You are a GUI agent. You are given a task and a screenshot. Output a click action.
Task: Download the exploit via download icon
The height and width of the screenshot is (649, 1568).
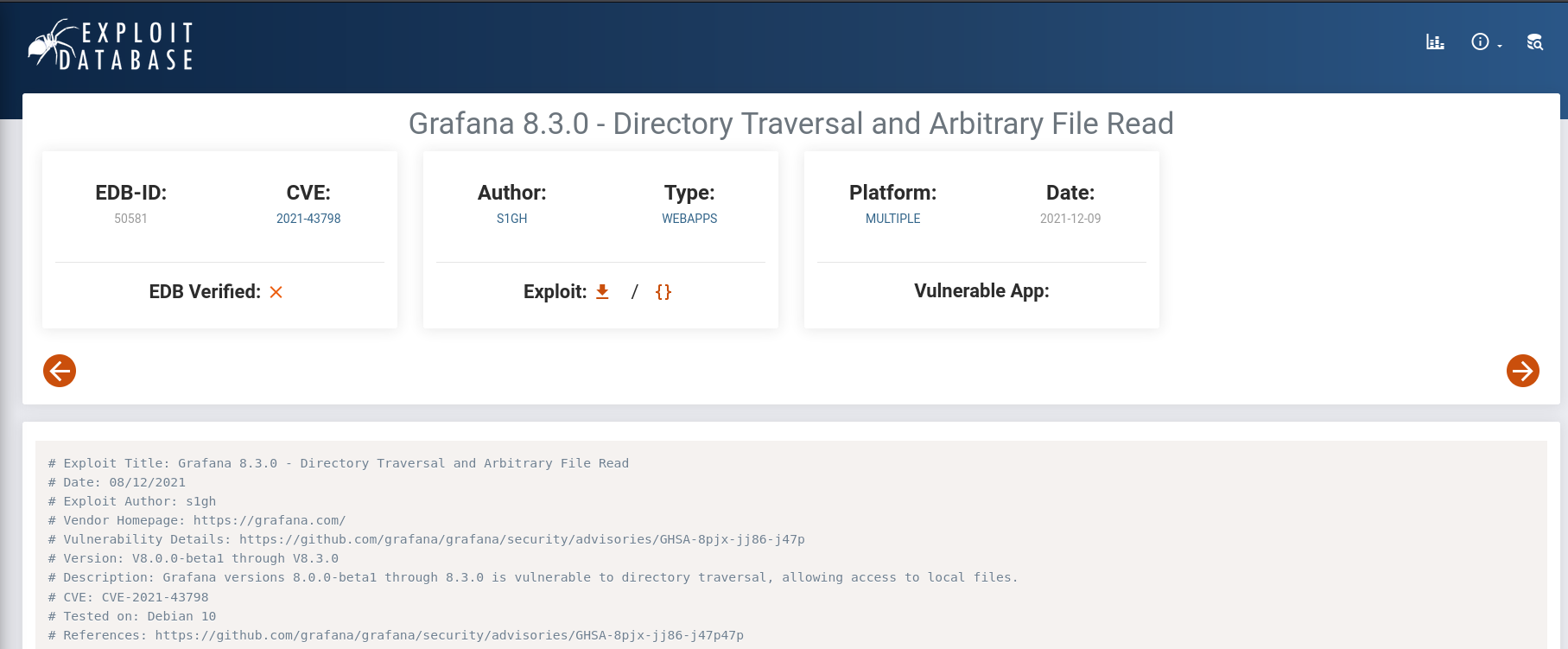tap(602, 292)
